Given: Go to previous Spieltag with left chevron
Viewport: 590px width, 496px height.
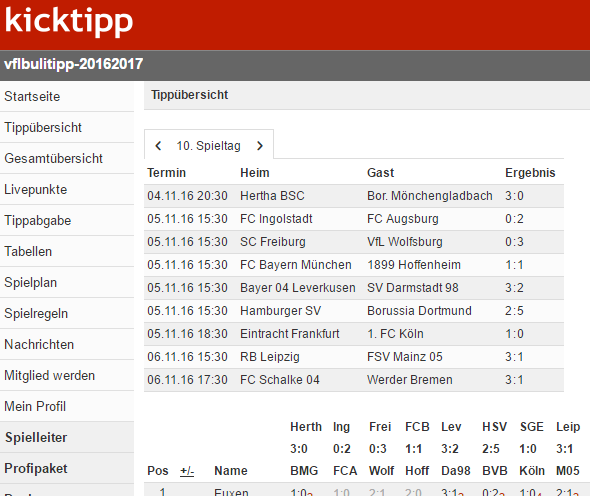Looking at the screenshot, I should (x=158, y=146).
